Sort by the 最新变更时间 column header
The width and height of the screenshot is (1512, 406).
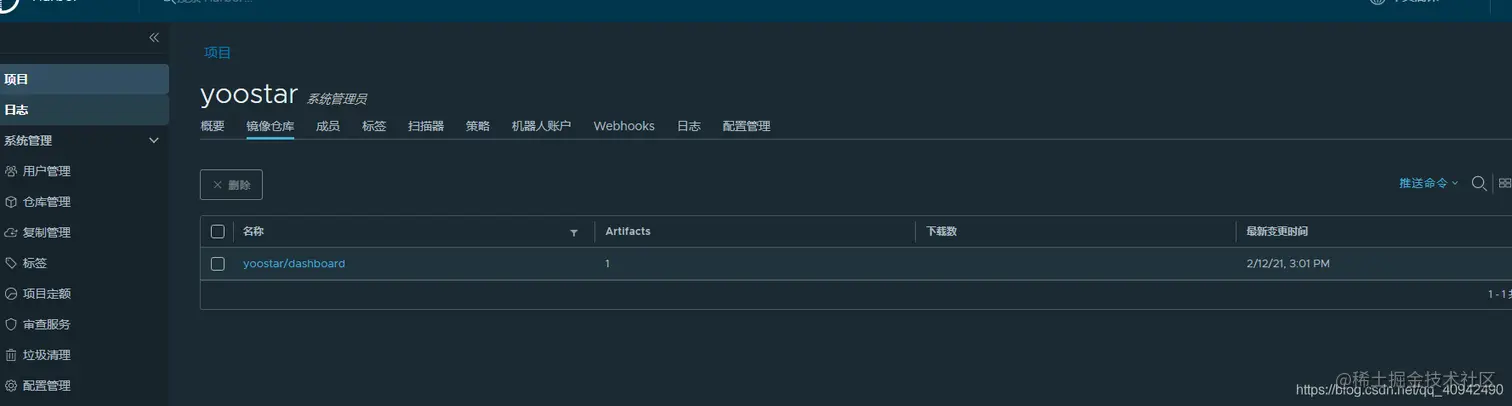1276,231
